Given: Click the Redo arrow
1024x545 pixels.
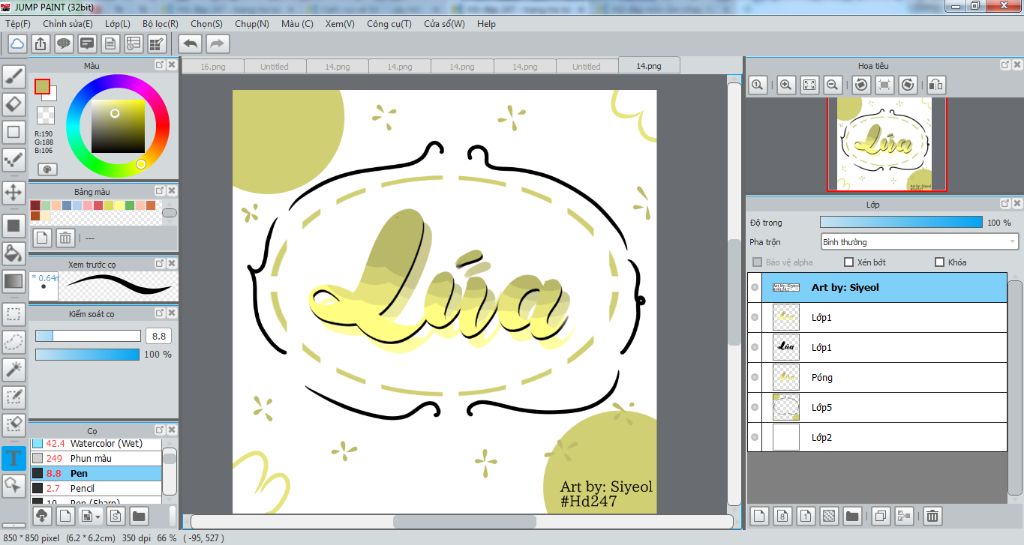Looking at the screenshot, I should click(x=217, y=44).
